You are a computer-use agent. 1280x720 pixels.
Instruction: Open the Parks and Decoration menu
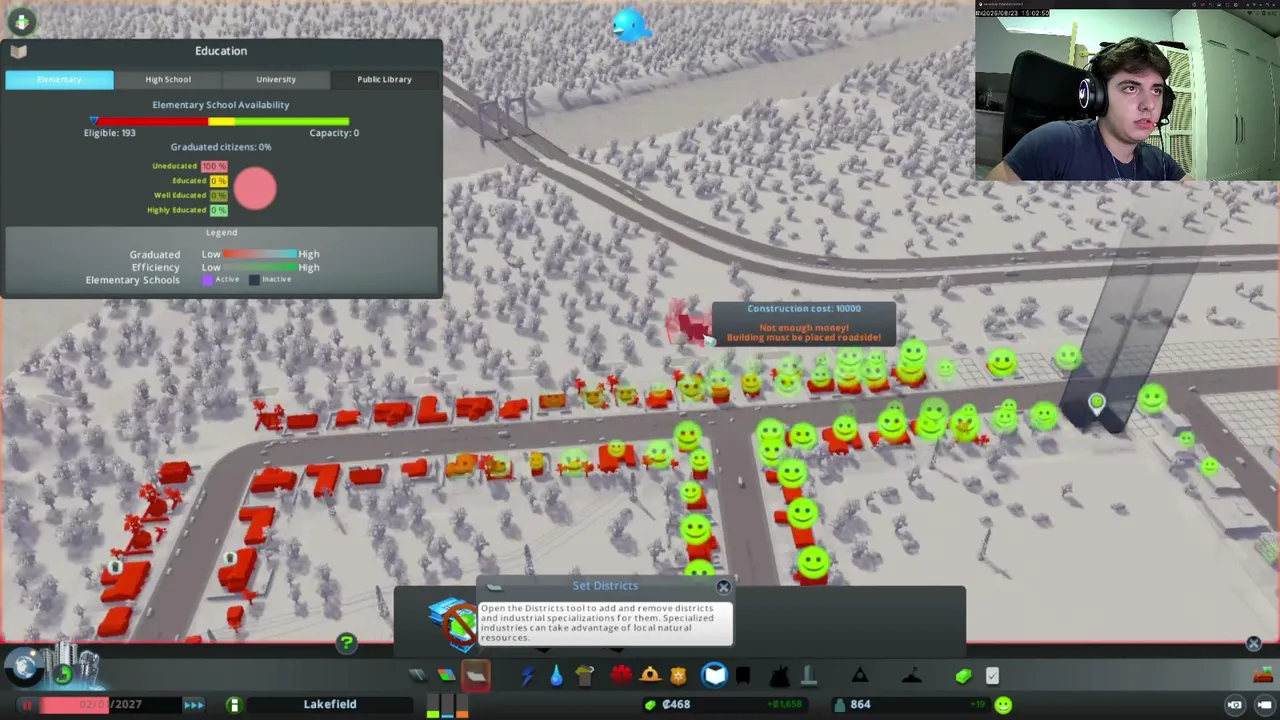[x=780, y=676]
